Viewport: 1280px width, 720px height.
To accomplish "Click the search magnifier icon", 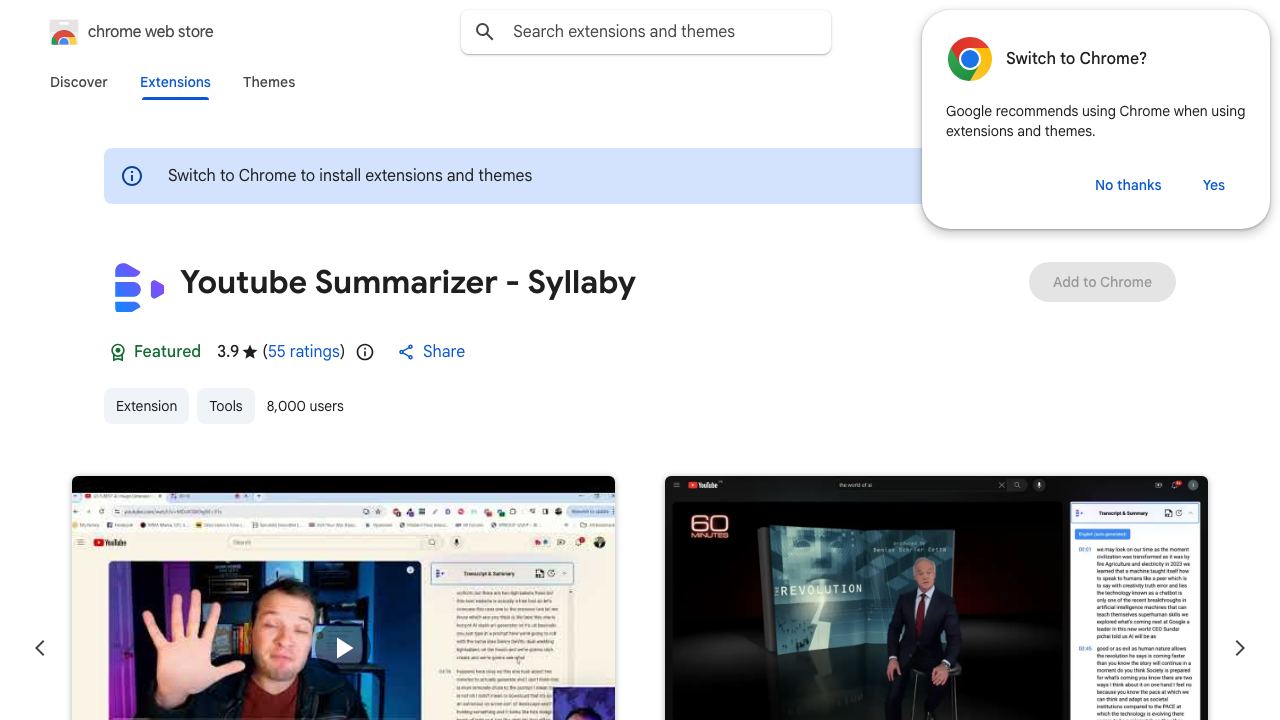I will [485, 32].
